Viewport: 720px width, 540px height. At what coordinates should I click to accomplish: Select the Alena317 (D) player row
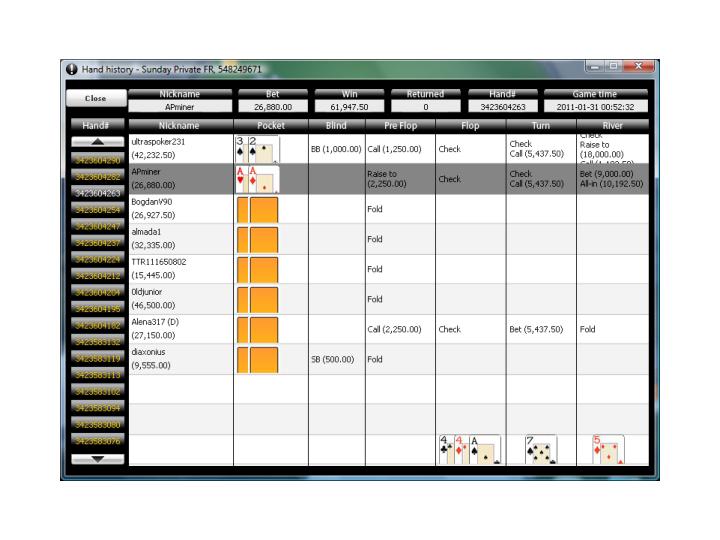[180, 329]
